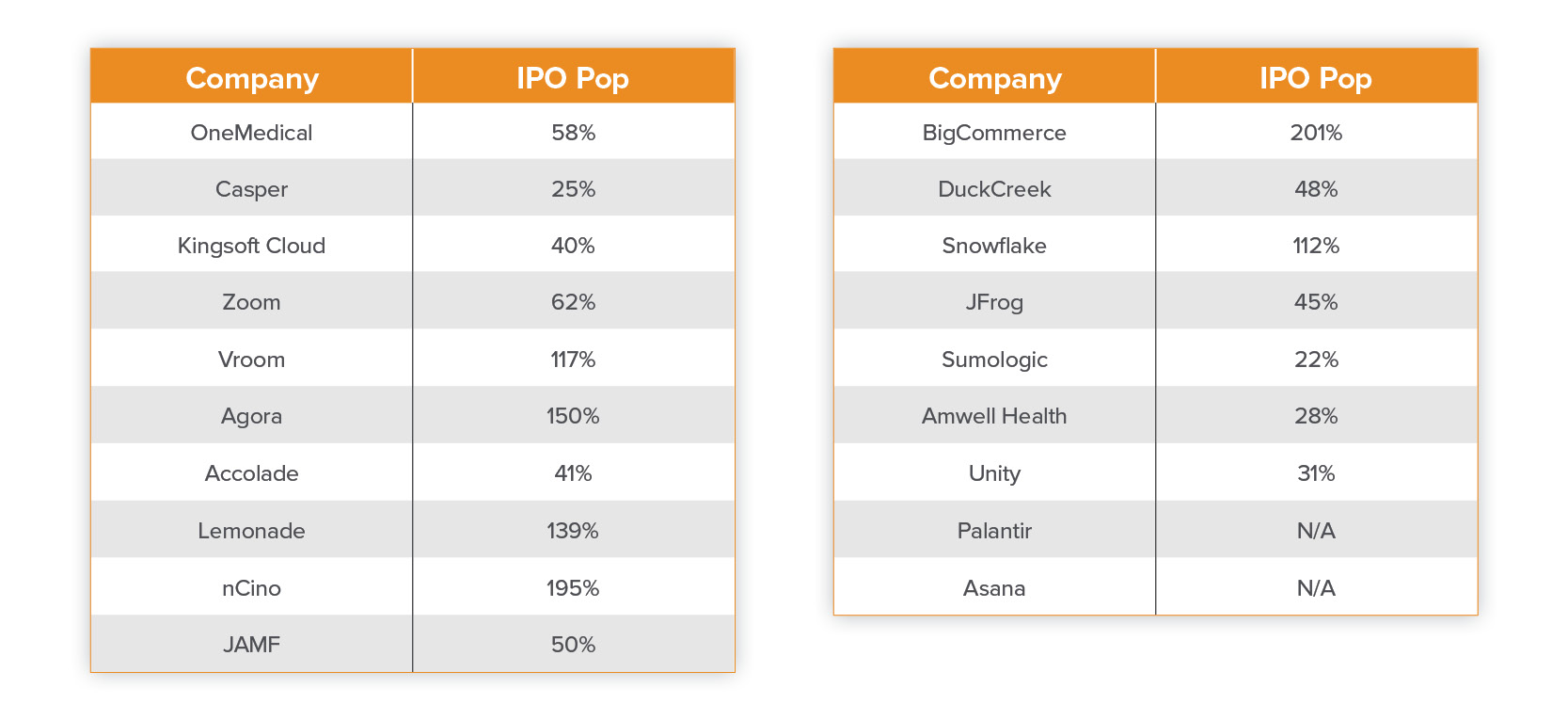Select nCino's 195% IPO pop value
This screenshot has height=720, width=1568.
coord(573,588)
